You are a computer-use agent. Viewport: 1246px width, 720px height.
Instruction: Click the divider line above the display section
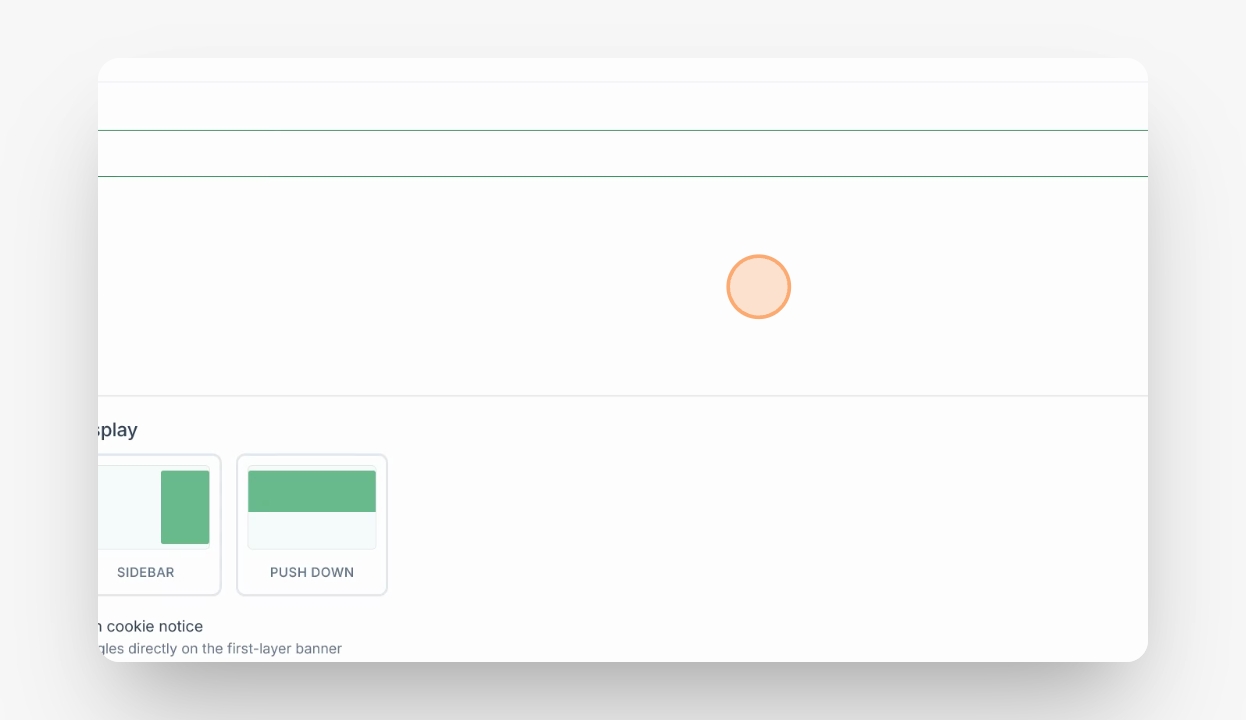tap(623, 396)
